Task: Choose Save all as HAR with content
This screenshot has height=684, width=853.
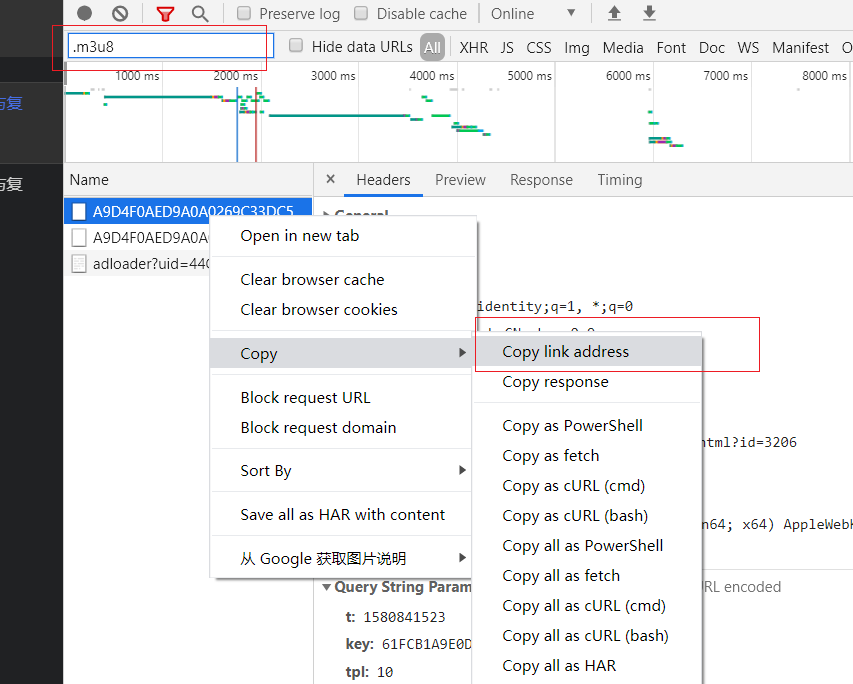Action: coord(341,515)
